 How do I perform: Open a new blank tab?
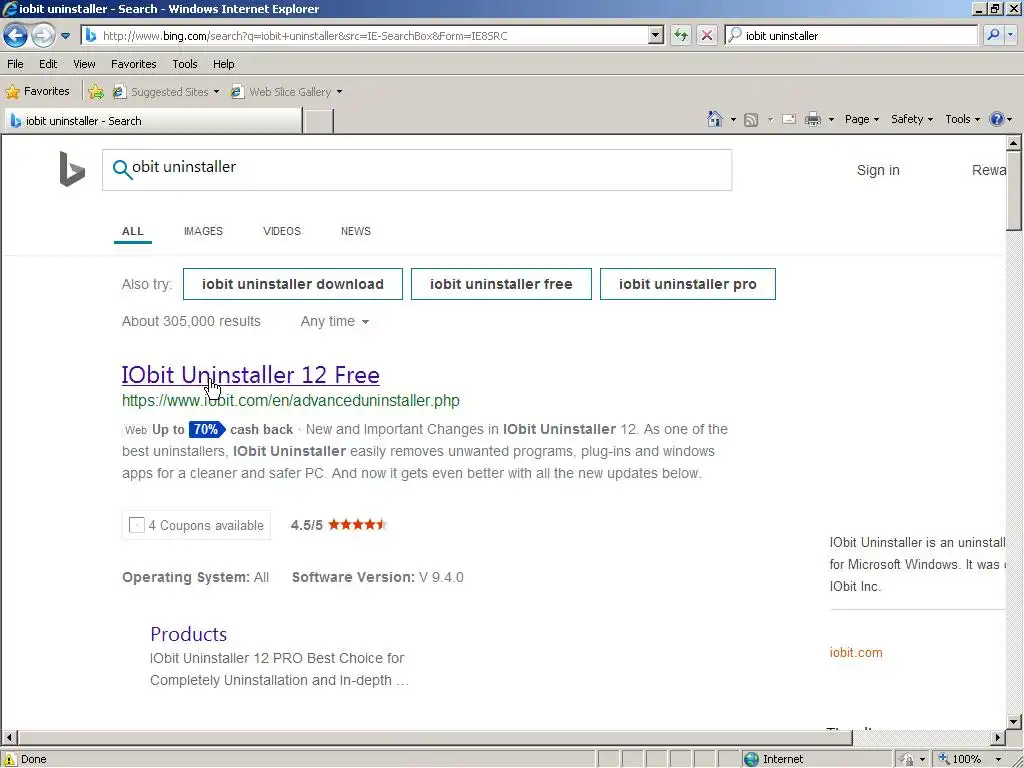319,121
